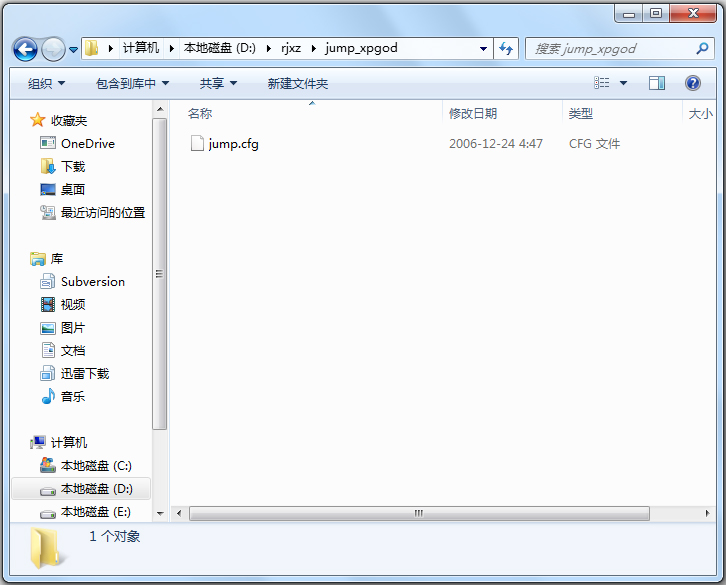Click the date 2006-12-24 4:47 cell

[495, 144]
